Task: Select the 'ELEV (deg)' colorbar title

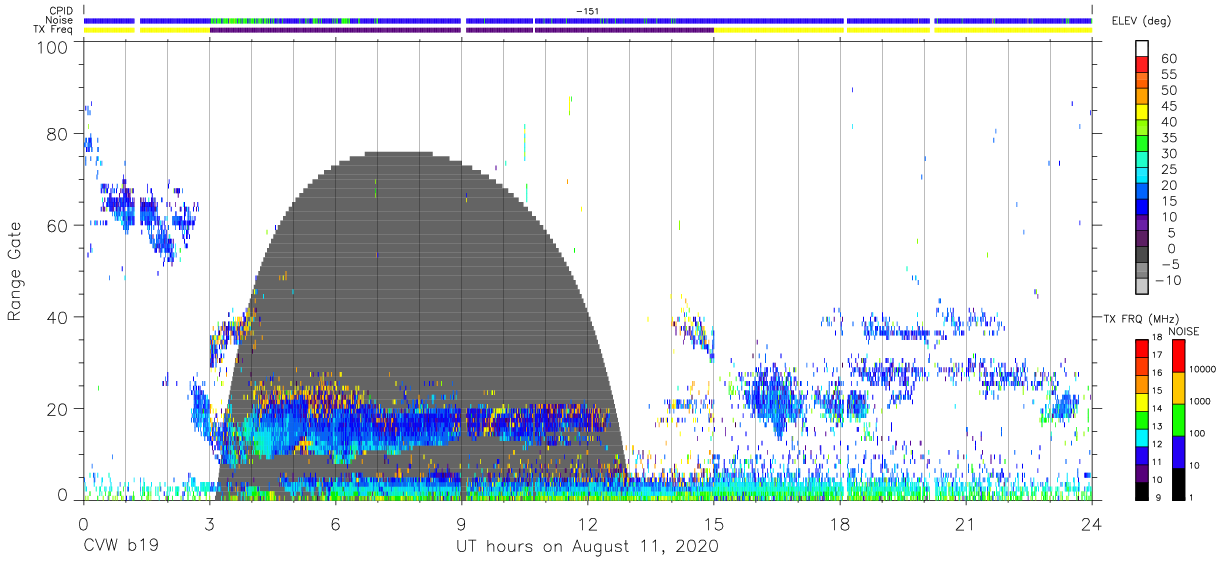Action: coord(1143,21)
